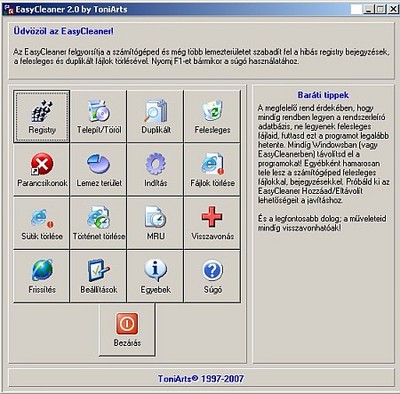
Task: Maximize the EasyCleaner window
Action: (380, 9)
